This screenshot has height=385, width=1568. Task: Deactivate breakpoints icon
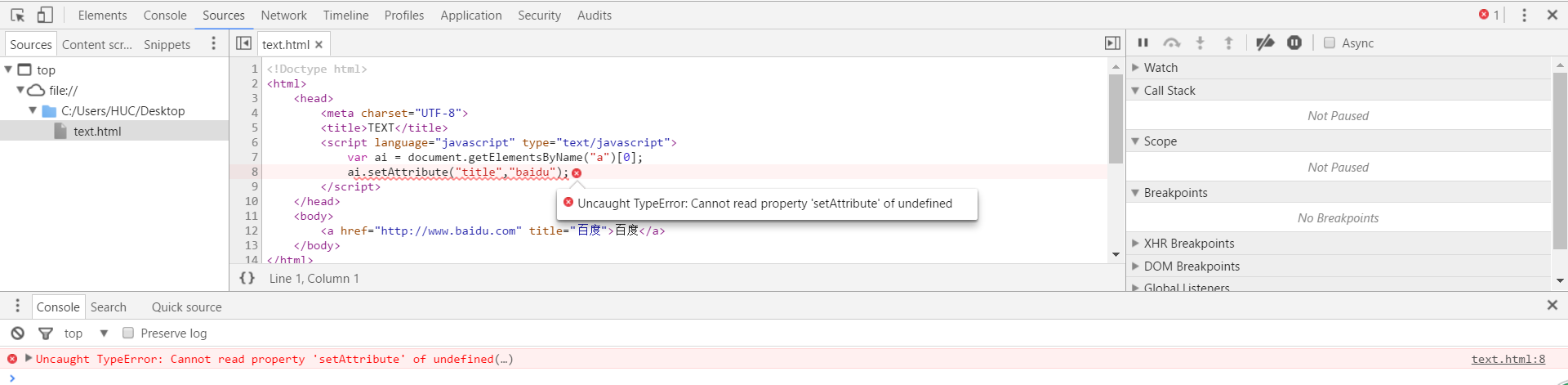point(1265,43)
